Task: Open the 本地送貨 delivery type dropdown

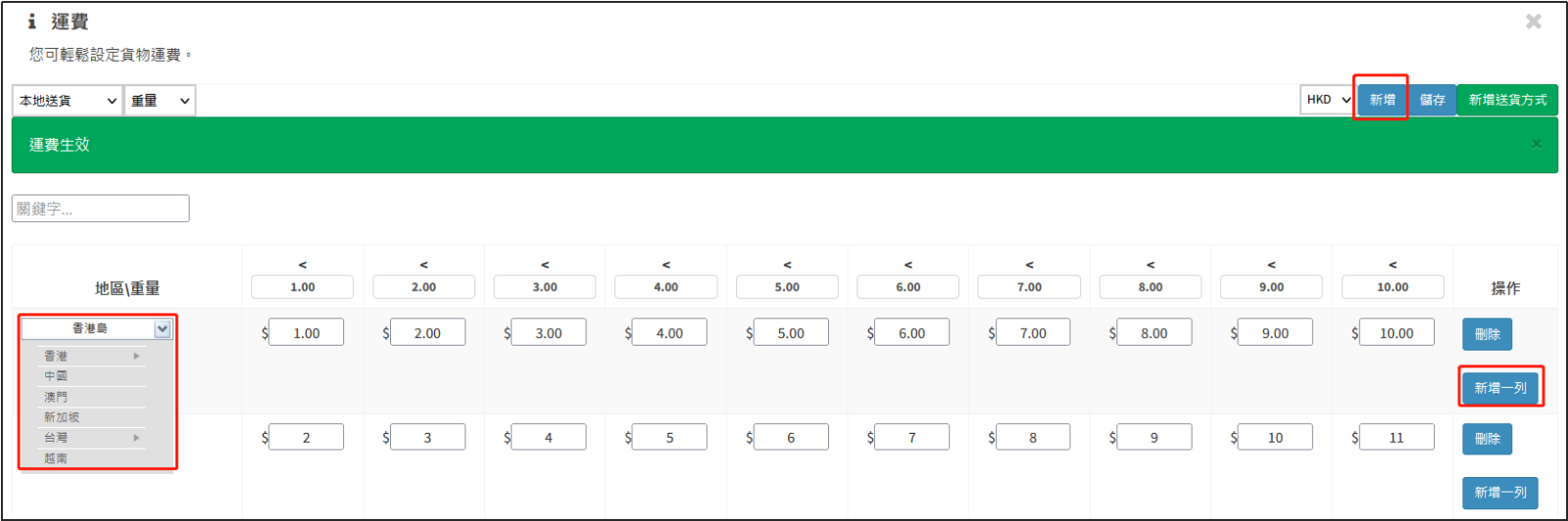Action: coord(68,100)
